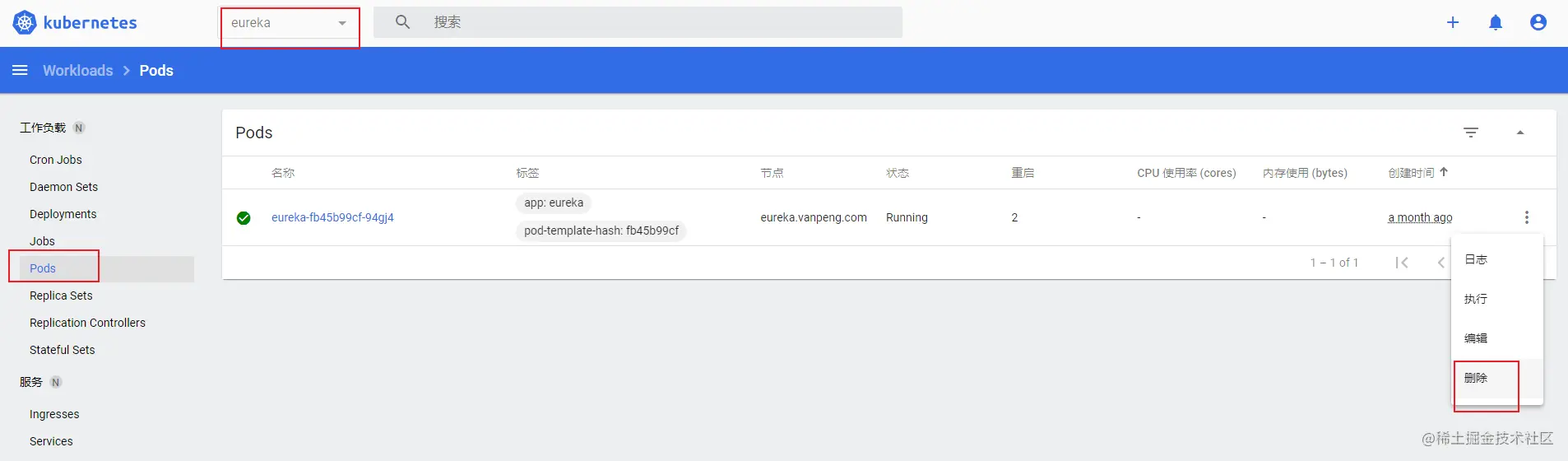This screenshot has height=461, width=1568.
Task: Sort by 创建时间 column arrow
Action: point(1444,172)
